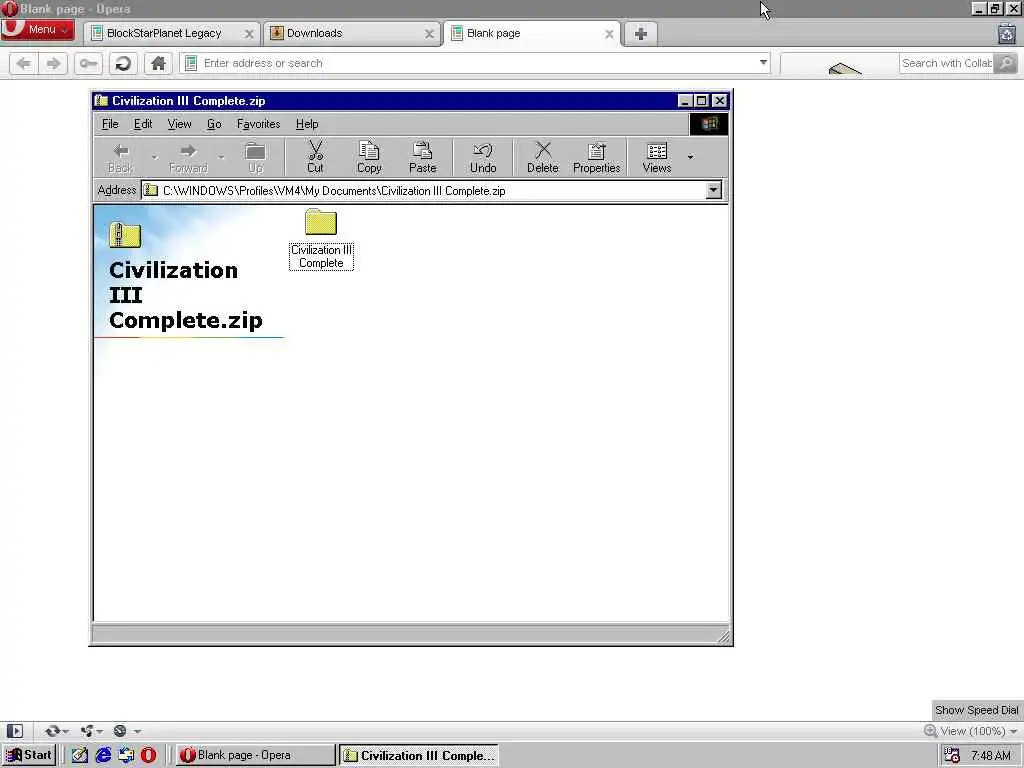Switch to the BlockStarPlanet Legacy tab

(x=164, y=33)
